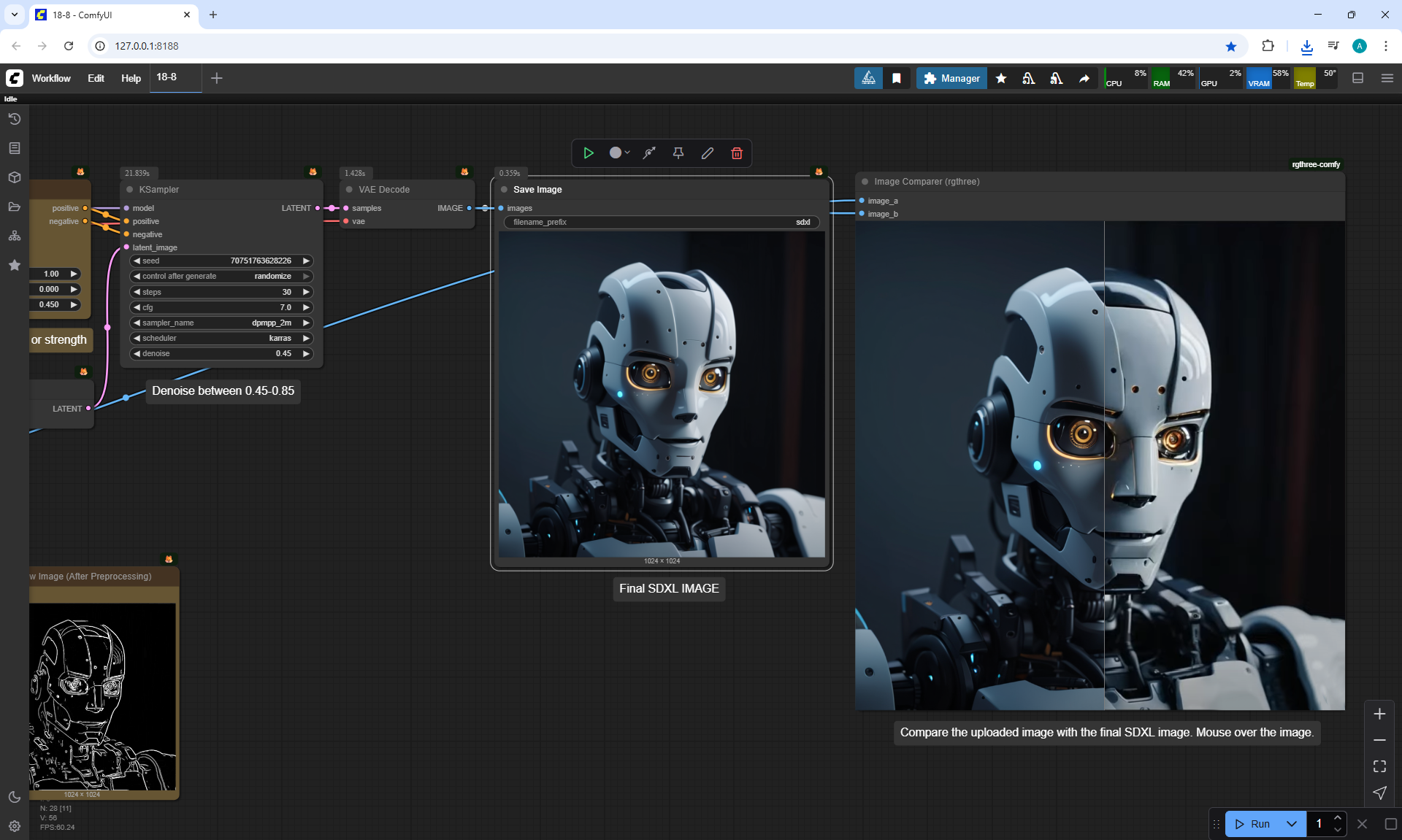Screen dimensions: 1402x840
Task: Click the filename_prefix field in Save Image
Action: coord(661,222)
